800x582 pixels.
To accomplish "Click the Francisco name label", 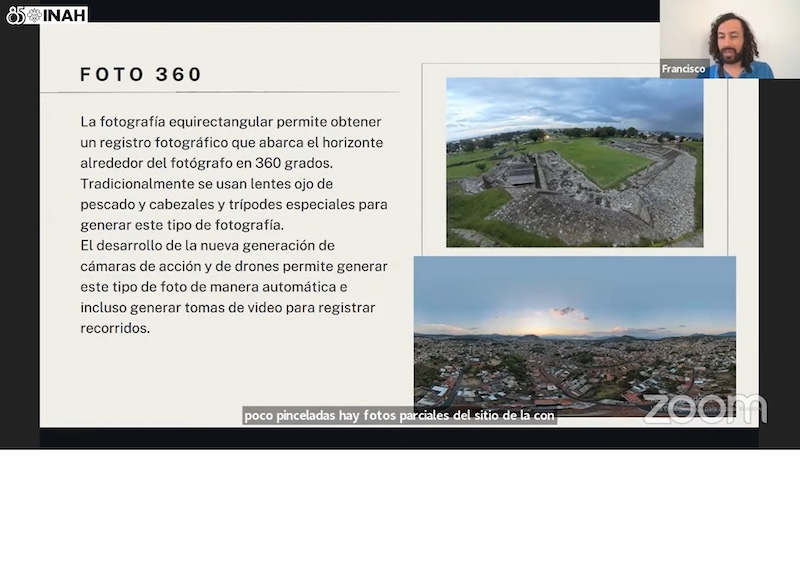I will tap(683, 69).
